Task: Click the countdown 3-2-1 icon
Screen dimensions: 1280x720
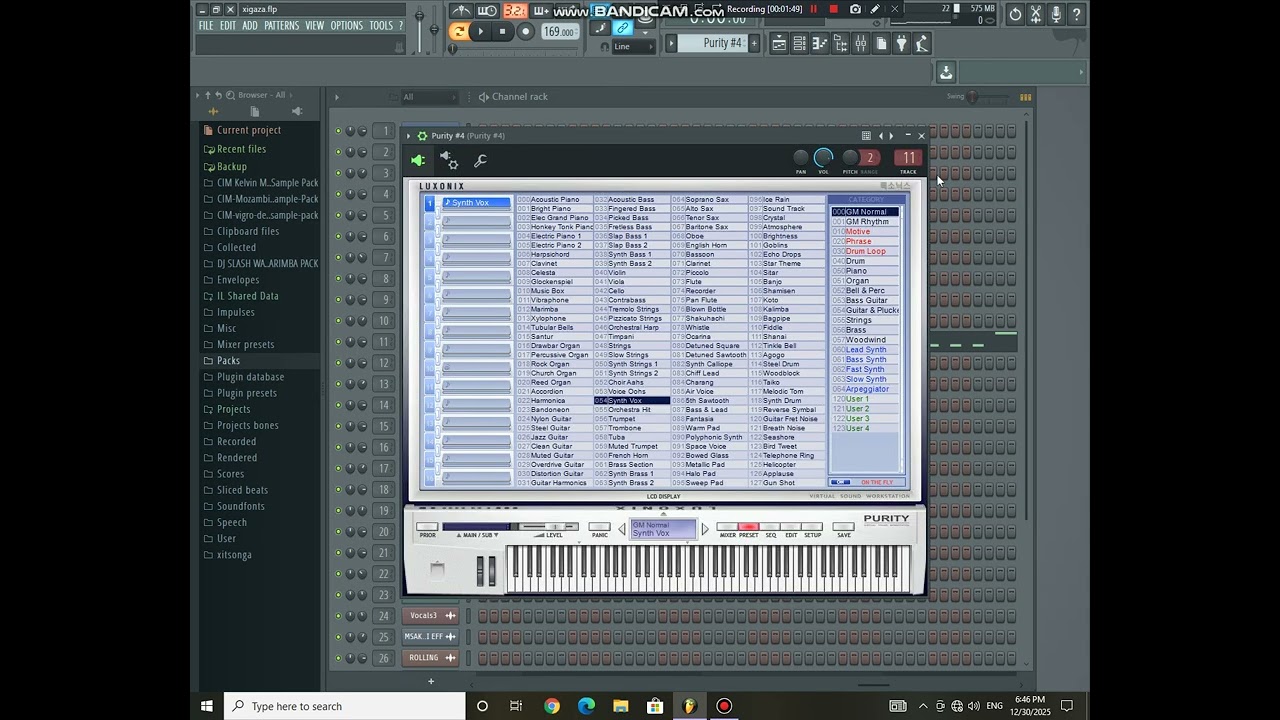Action: point(515,11)
